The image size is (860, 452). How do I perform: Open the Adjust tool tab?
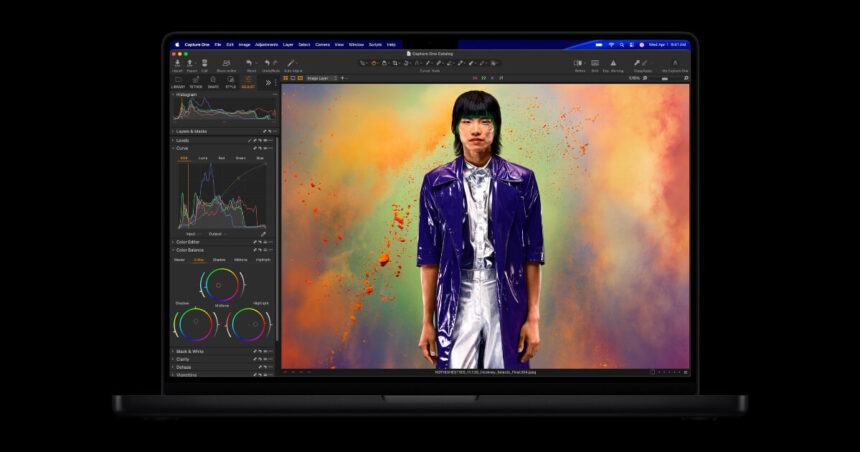248,82
